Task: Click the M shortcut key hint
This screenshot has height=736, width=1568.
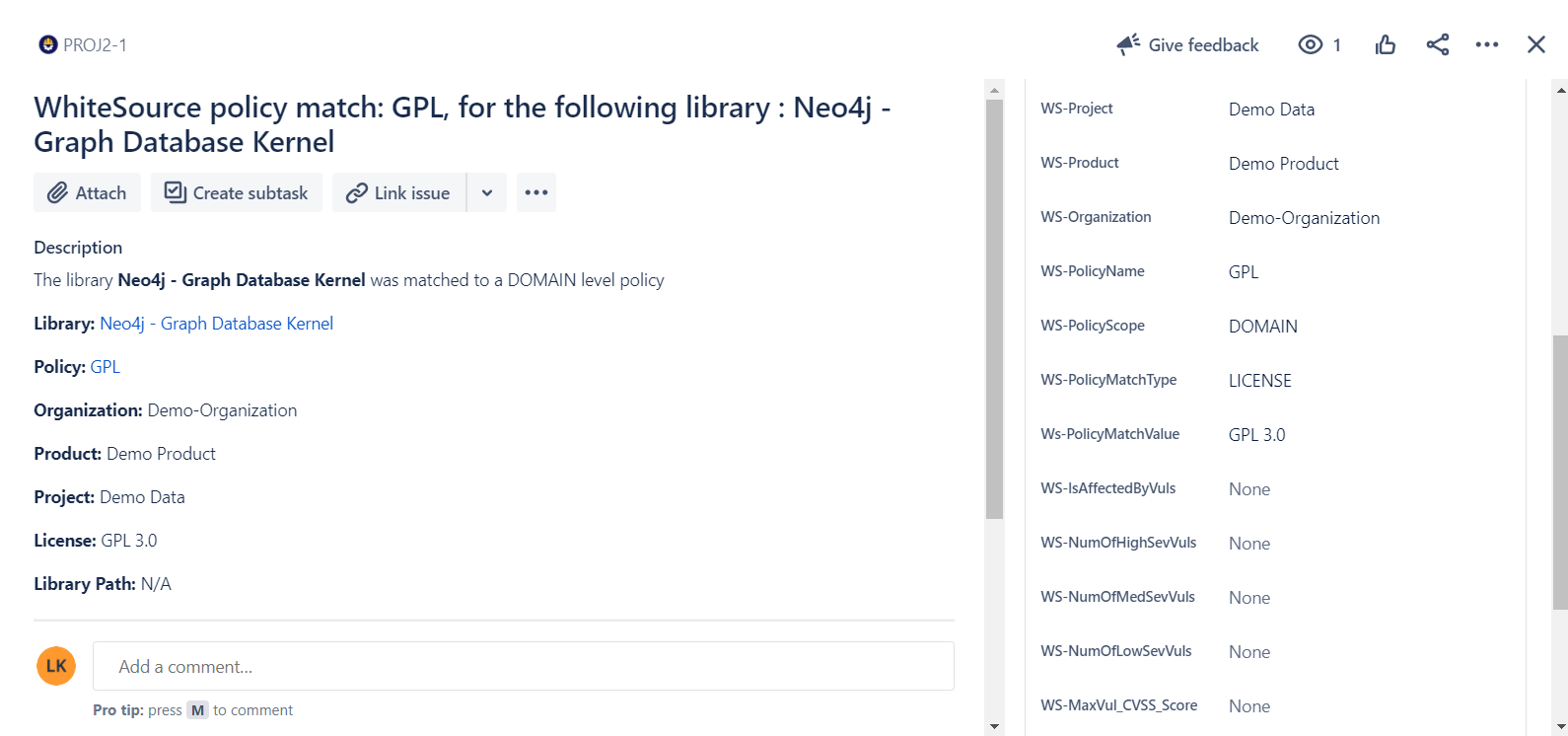Action: [197, 710]
